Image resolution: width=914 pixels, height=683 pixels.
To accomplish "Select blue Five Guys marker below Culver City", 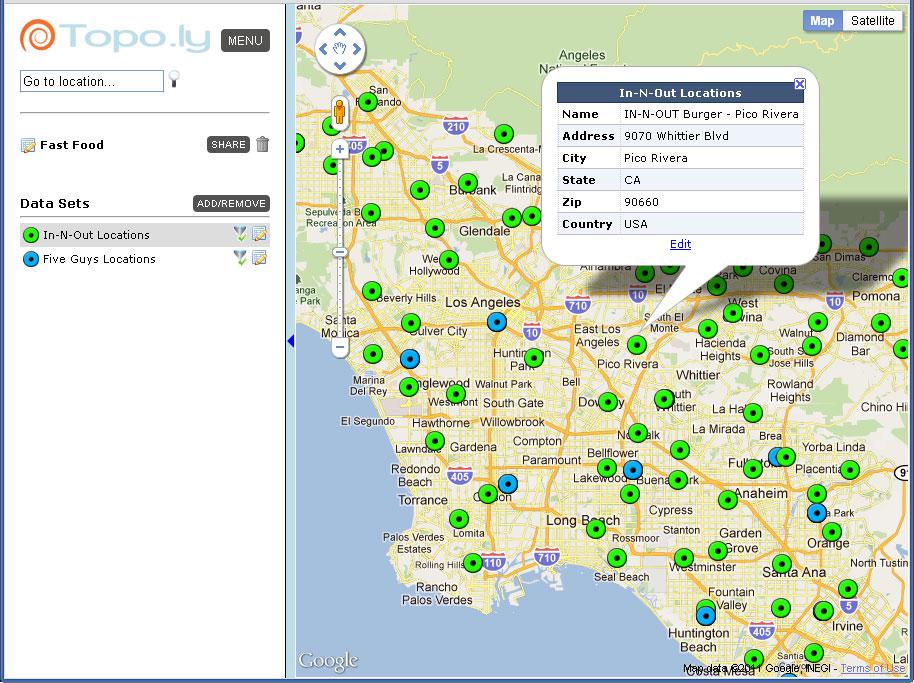I will [410, 358].
